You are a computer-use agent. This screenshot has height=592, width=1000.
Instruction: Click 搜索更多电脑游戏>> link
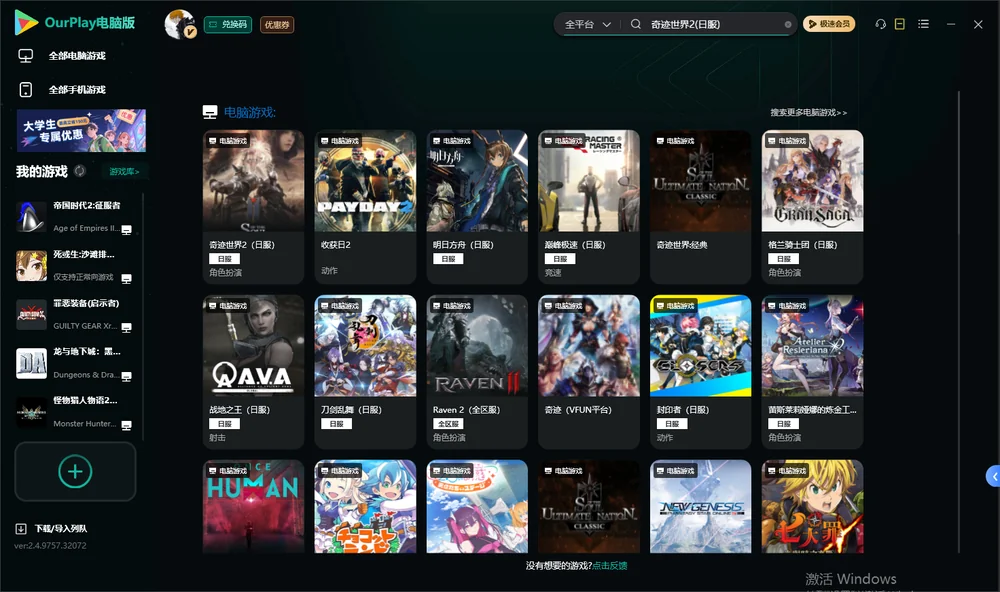808,113
